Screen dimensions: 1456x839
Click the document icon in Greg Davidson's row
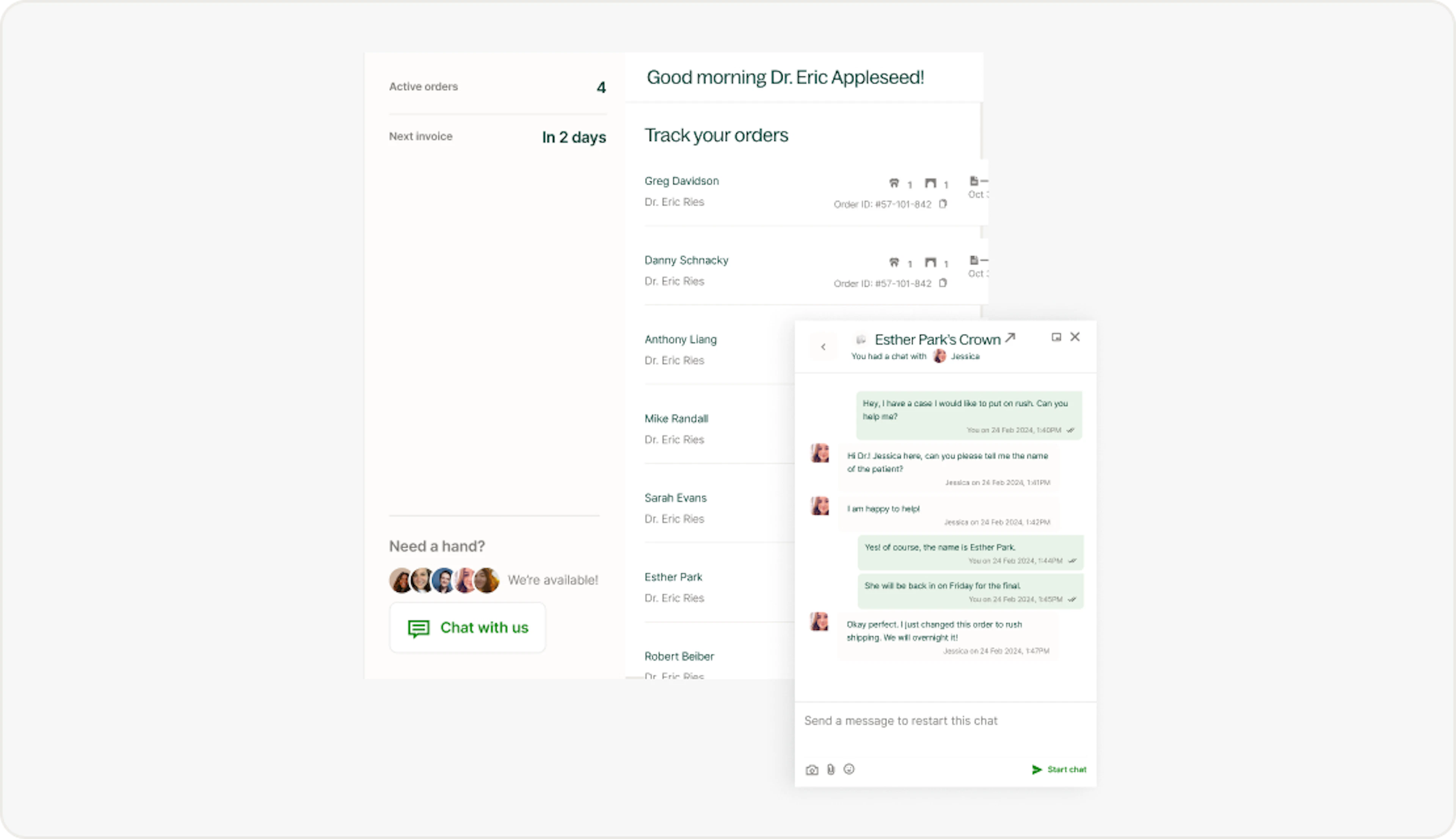click(x=974, y=181)
